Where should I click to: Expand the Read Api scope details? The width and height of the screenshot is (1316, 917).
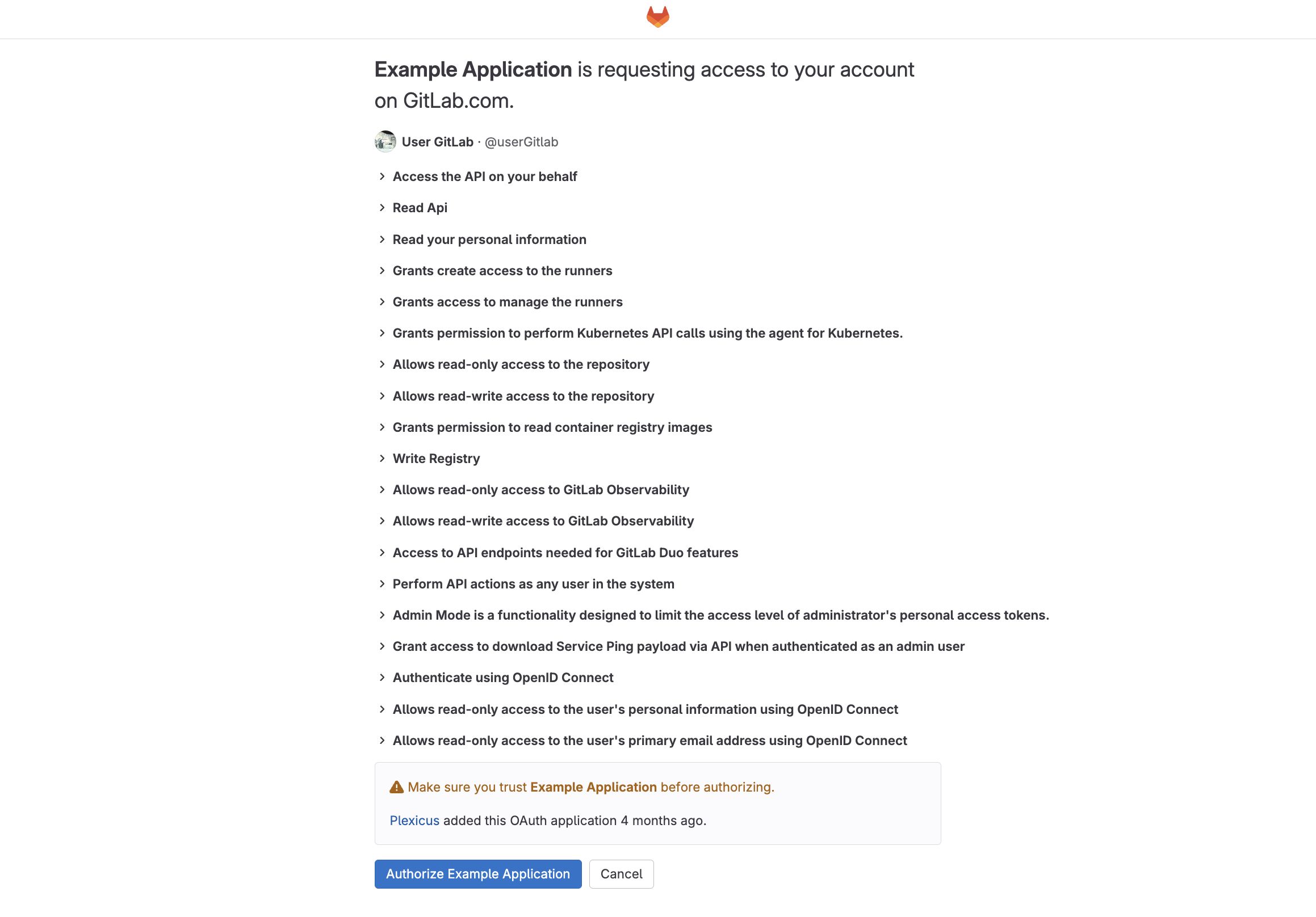383,208
